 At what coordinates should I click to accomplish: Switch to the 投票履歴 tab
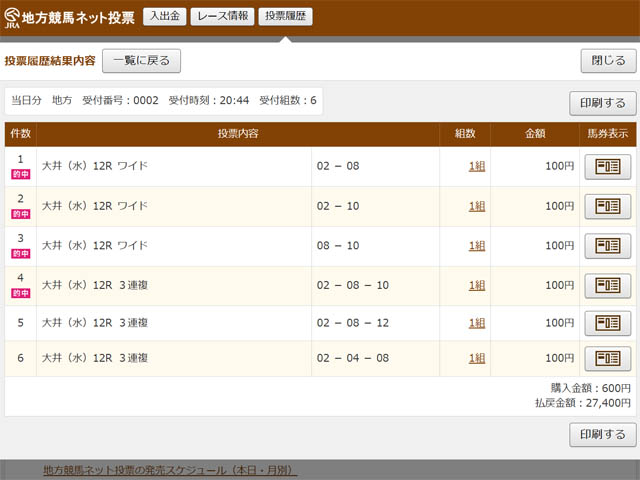click(x=284, y=16)
